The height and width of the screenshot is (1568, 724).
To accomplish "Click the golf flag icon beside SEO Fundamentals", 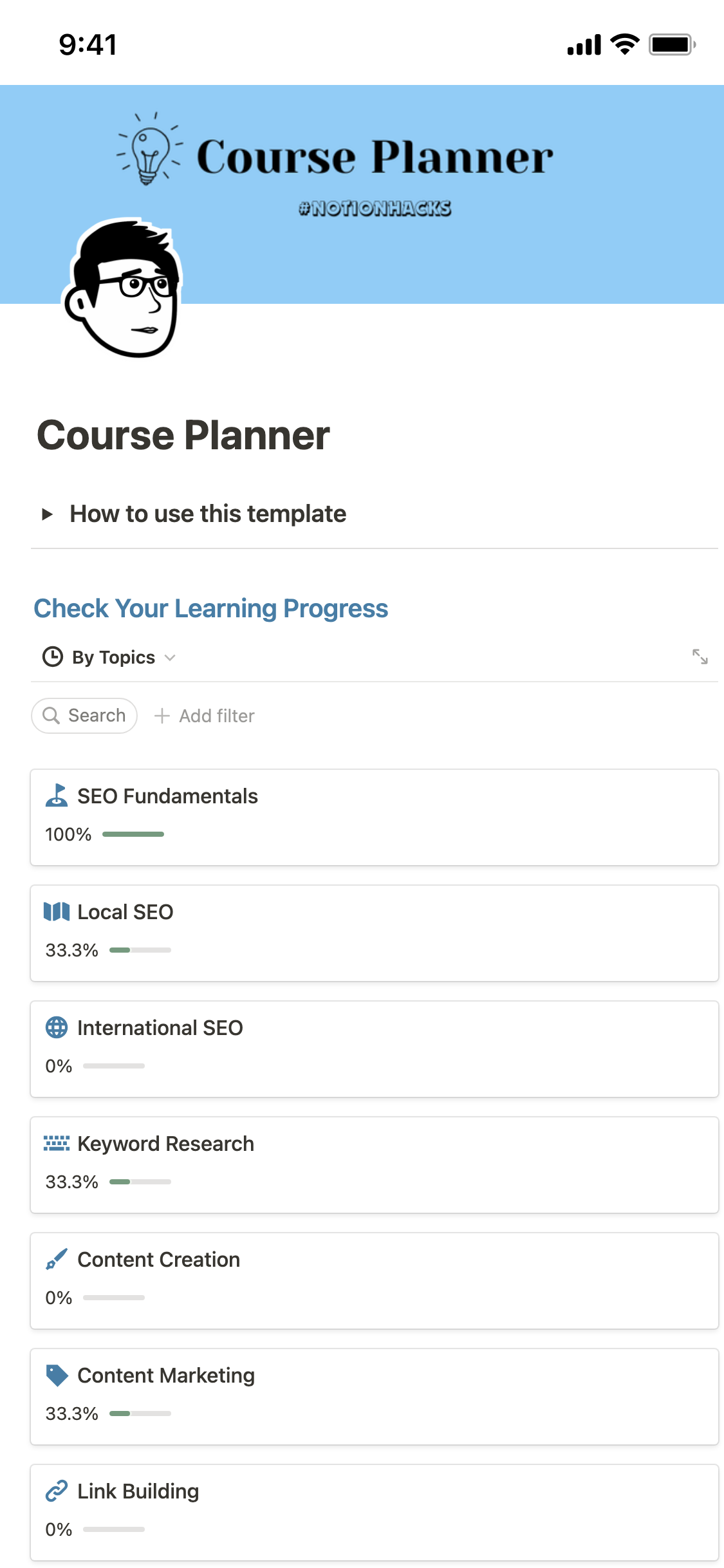I will pos(57,796).
